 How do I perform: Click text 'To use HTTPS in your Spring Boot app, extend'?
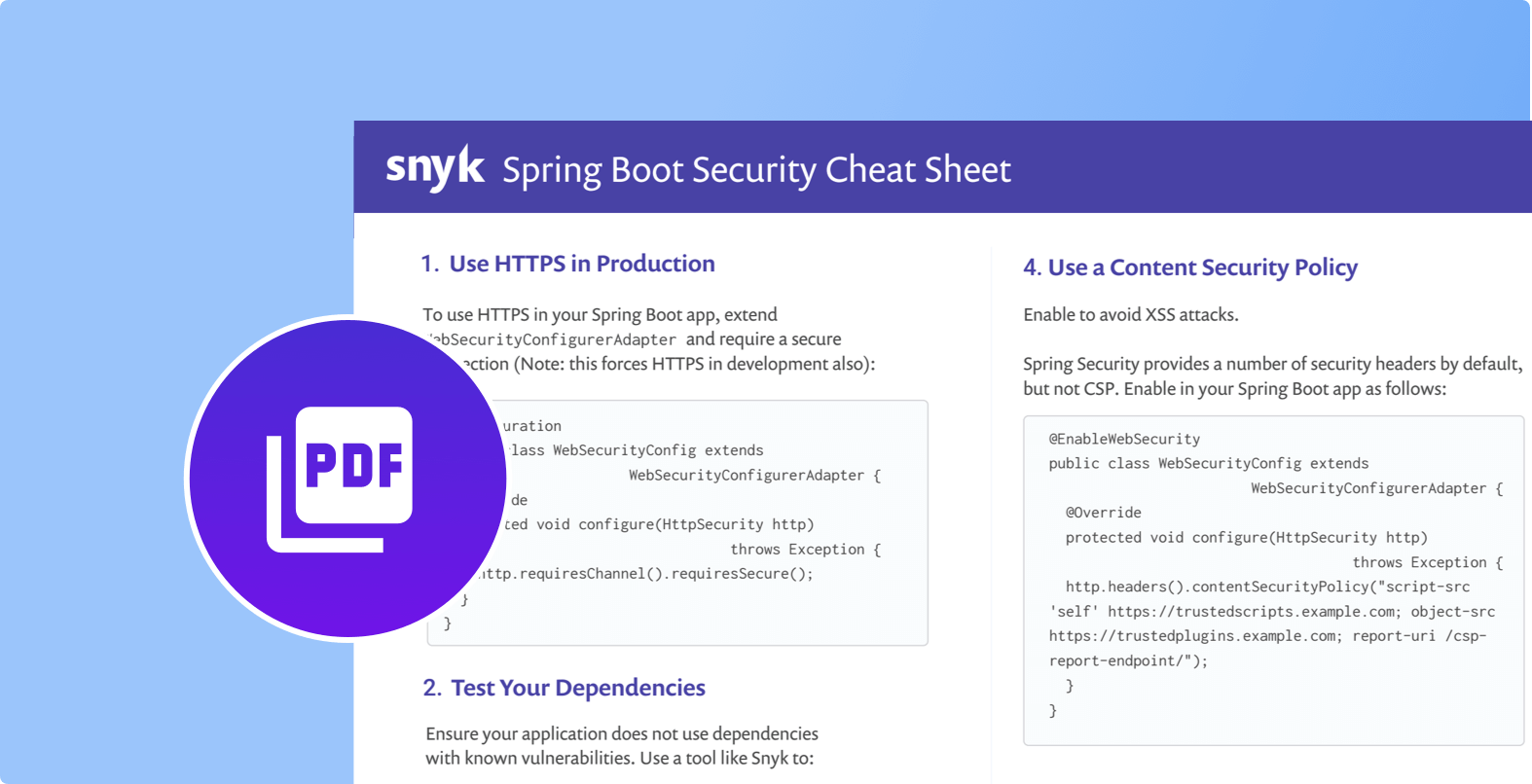coord(600,315)
